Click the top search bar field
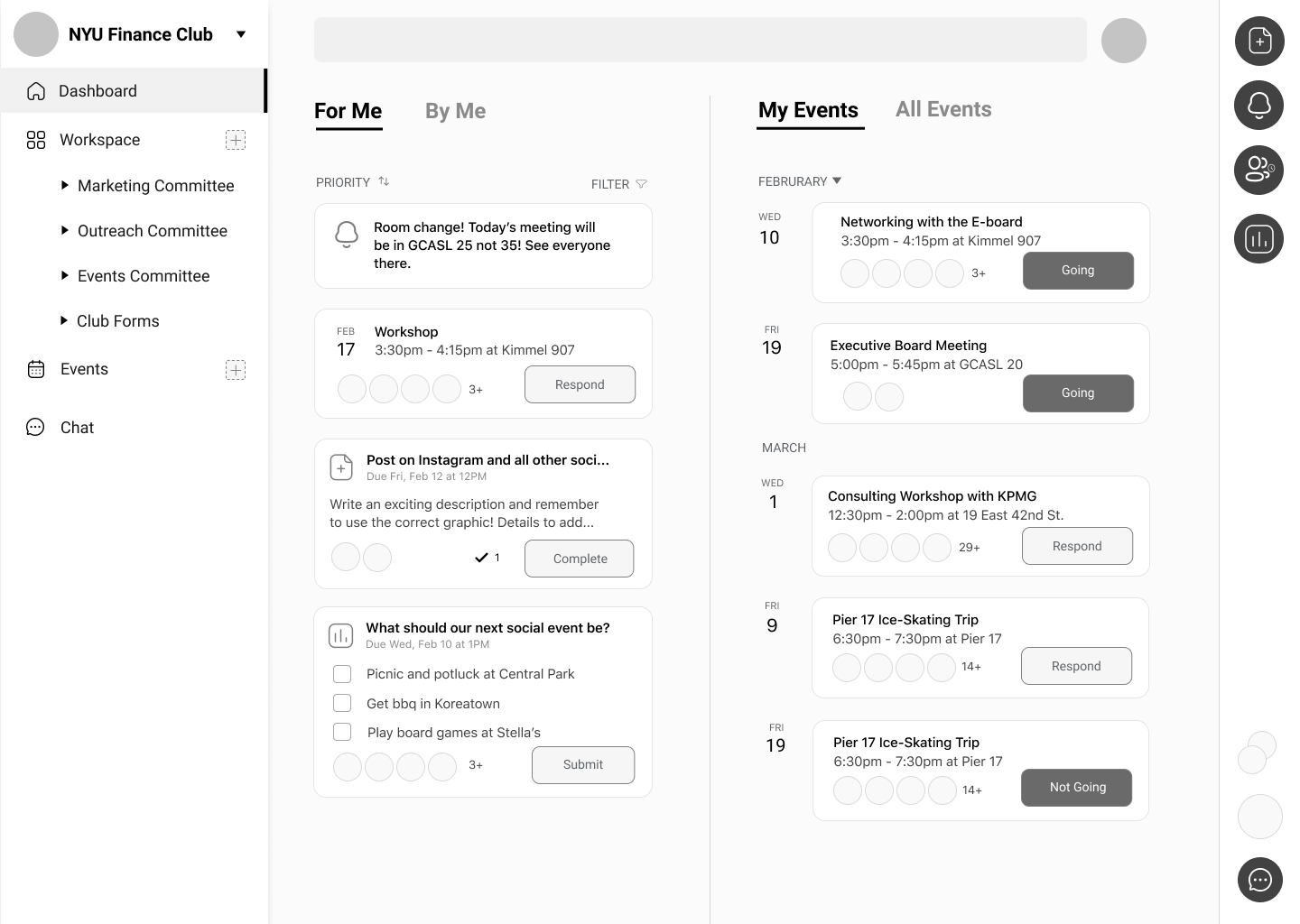 click(x=700, y=40)
